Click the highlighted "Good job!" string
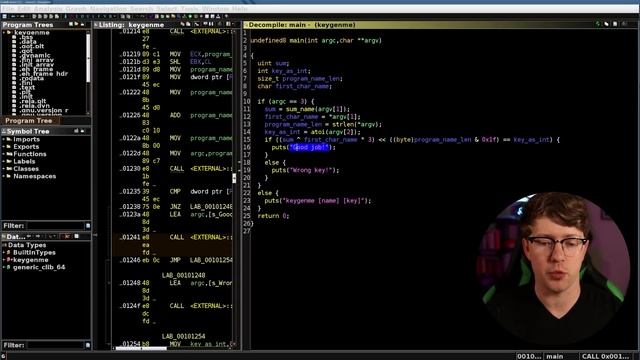640x360 pixels. tap(309, 147)
